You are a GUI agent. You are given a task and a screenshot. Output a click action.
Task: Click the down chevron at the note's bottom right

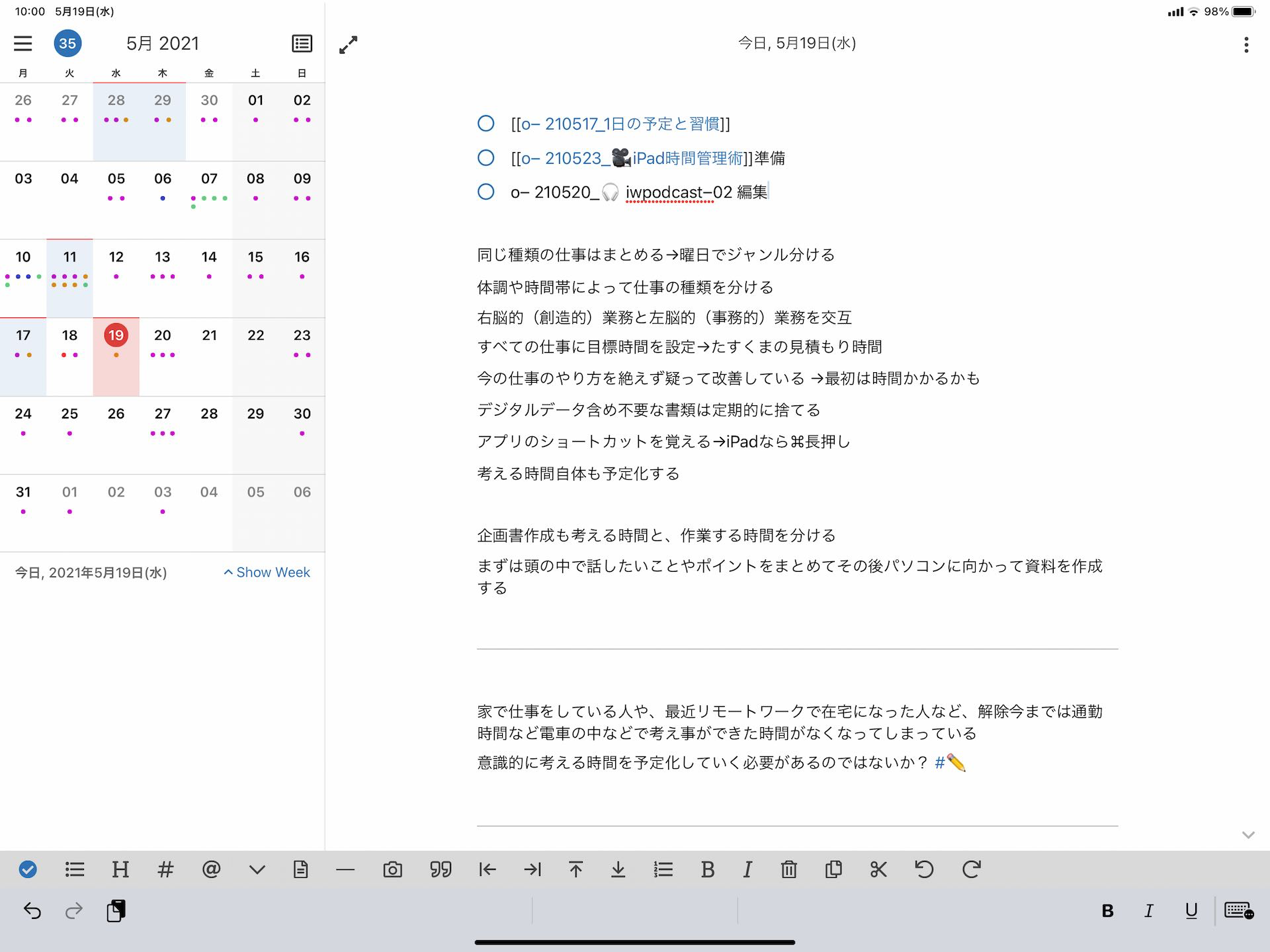(x=1248, y=835)
